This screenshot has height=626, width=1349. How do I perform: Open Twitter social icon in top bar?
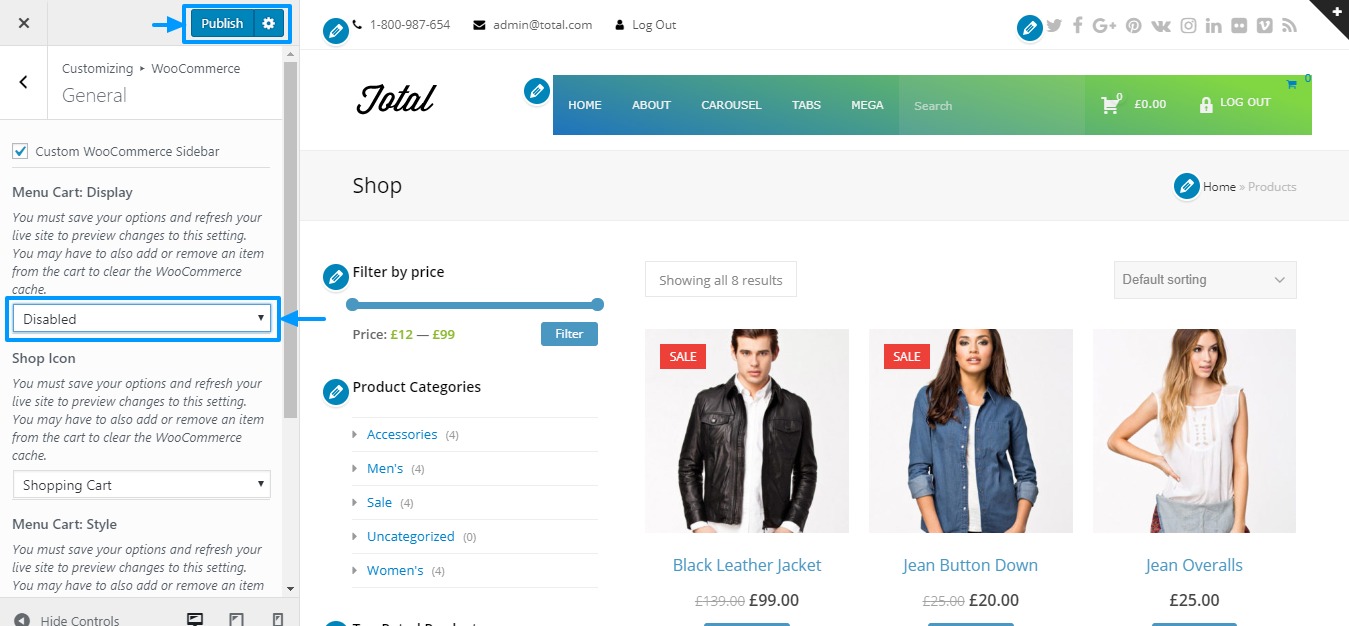click(x=1054, y=26)
